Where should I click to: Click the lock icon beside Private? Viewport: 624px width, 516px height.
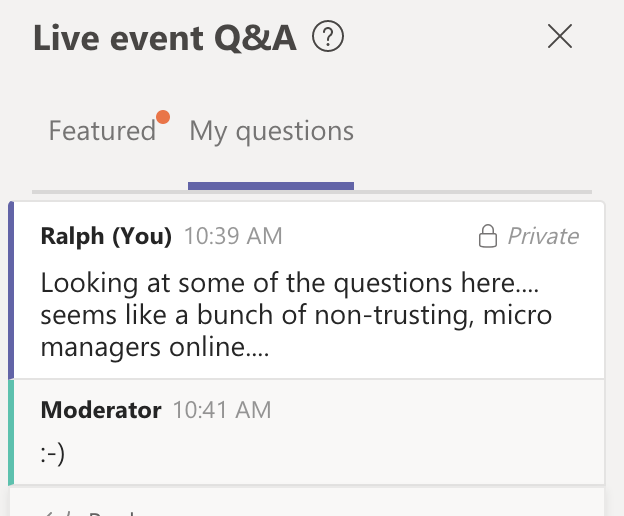point(488,236)
